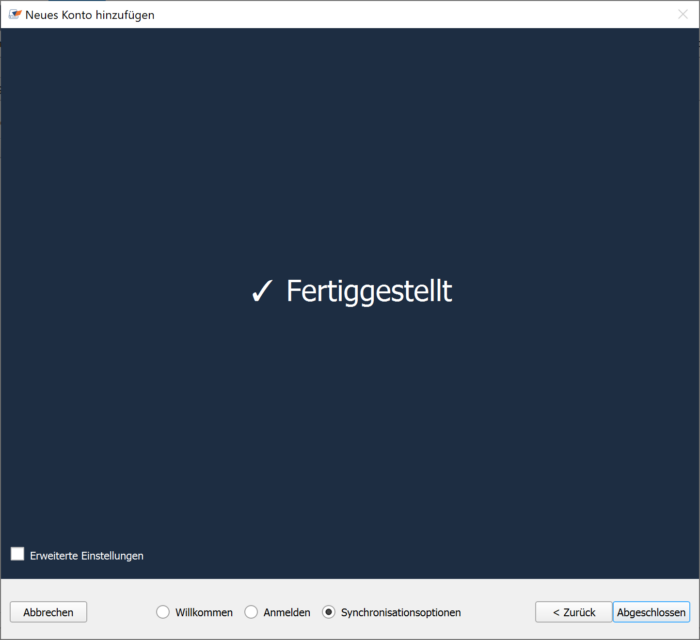Click the Anmelden step label text
Screen dimensions: 700x640
click(x=287, y=612)
